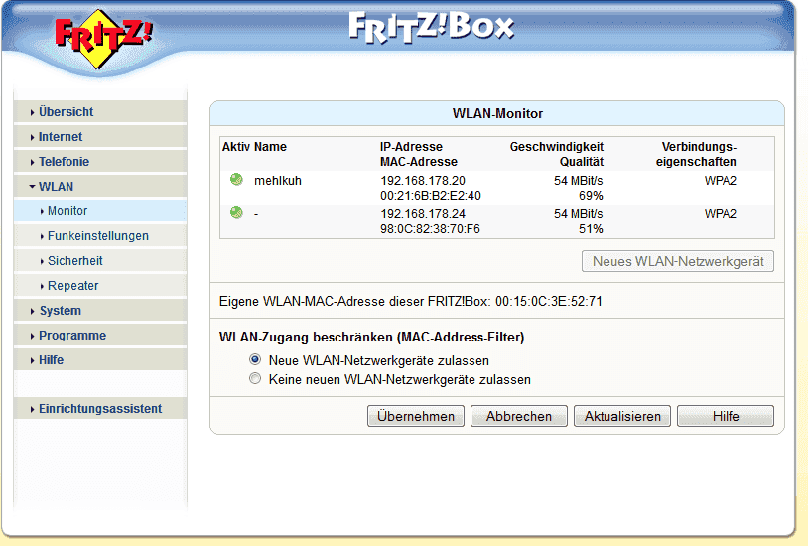
Task: Expand the System menu arrow
Action: pos(32,311)
